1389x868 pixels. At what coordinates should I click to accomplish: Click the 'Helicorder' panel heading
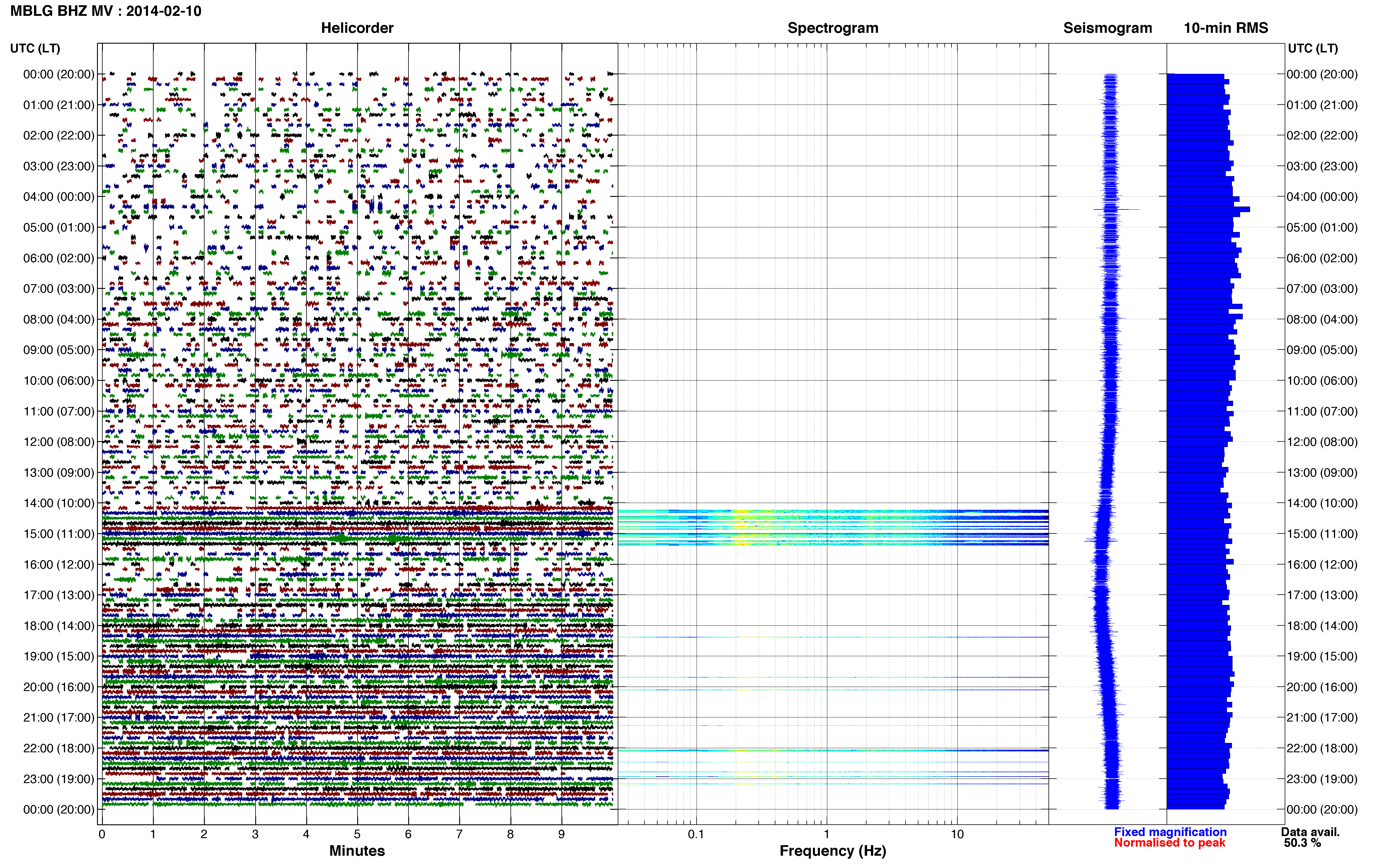click(357, 28)
